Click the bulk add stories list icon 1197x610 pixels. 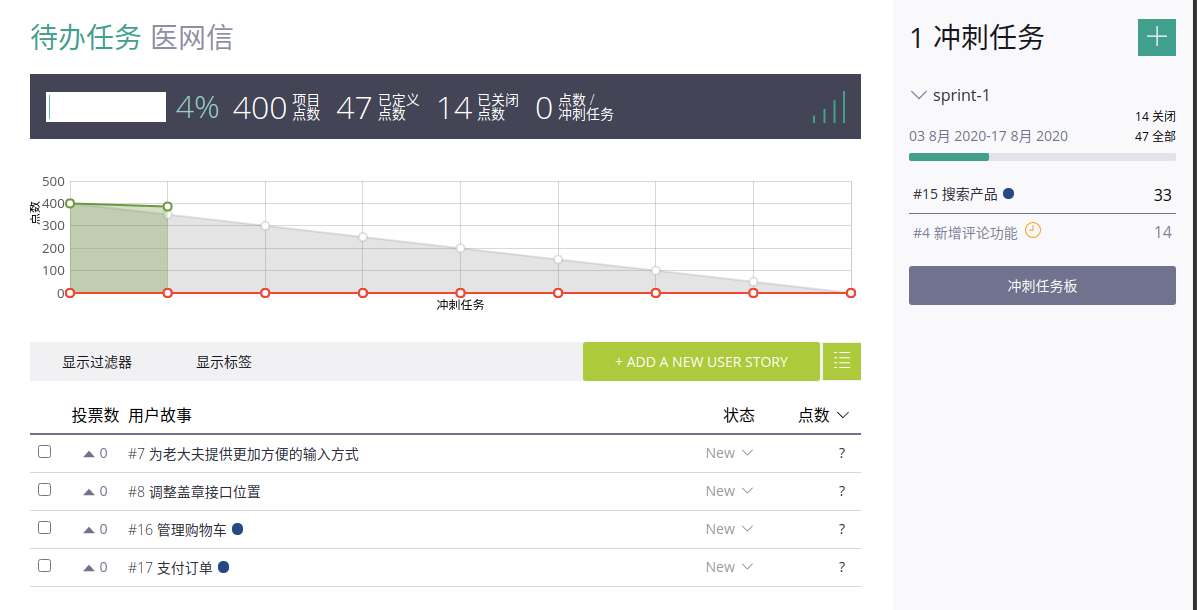tap(841, 361)
